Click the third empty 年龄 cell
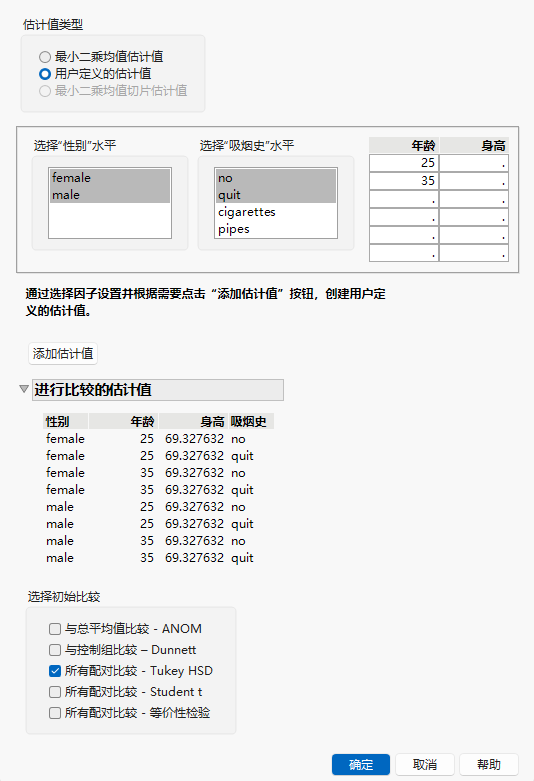 pos(404,235)
